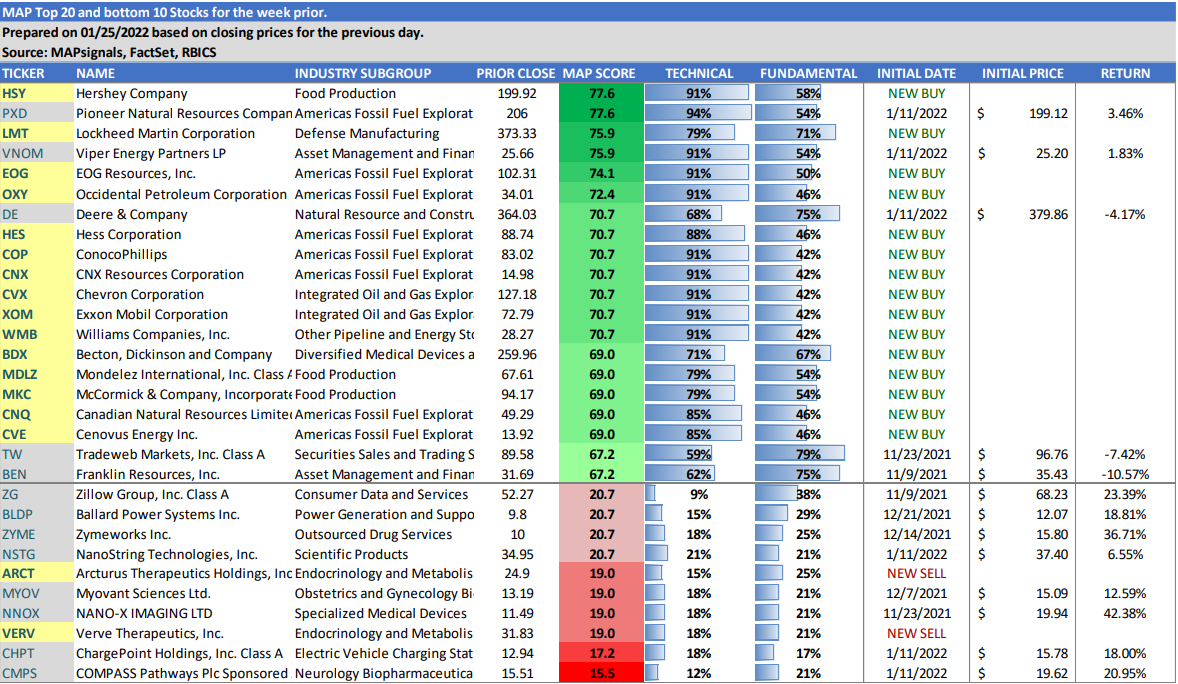The image size is (1178, 684).
Task: Select the Lockheed Martin Corporation cell
Action: point(165,134)
